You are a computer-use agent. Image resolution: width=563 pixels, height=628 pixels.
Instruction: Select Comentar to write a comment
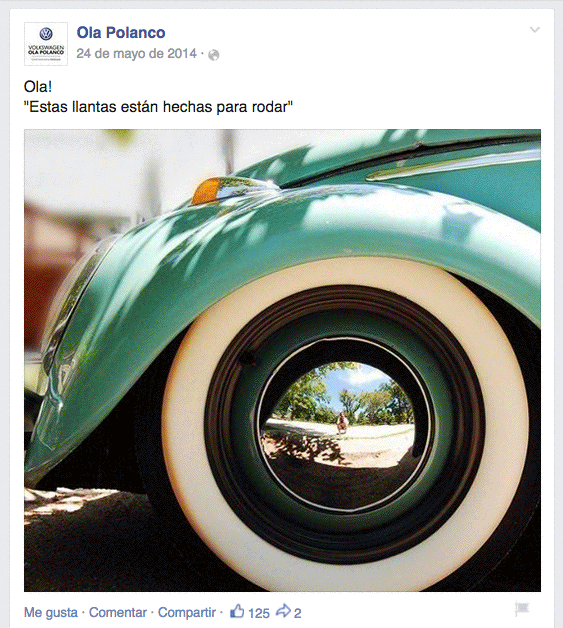tap(118, 612)
